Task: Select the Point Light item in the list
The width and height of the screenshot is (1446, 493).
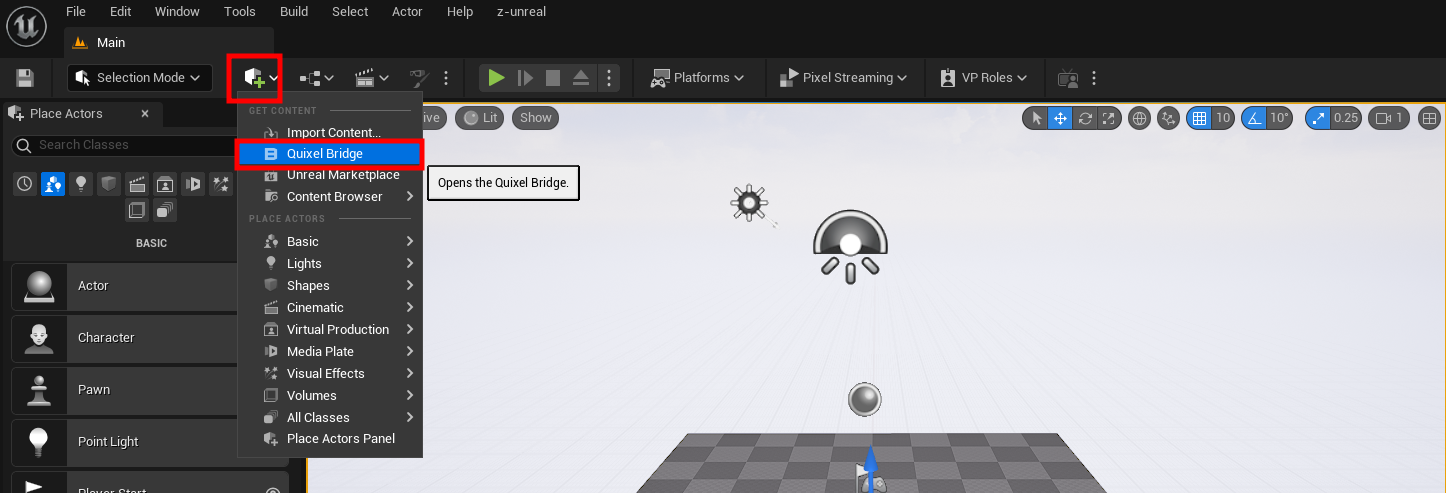Action: 124,442
